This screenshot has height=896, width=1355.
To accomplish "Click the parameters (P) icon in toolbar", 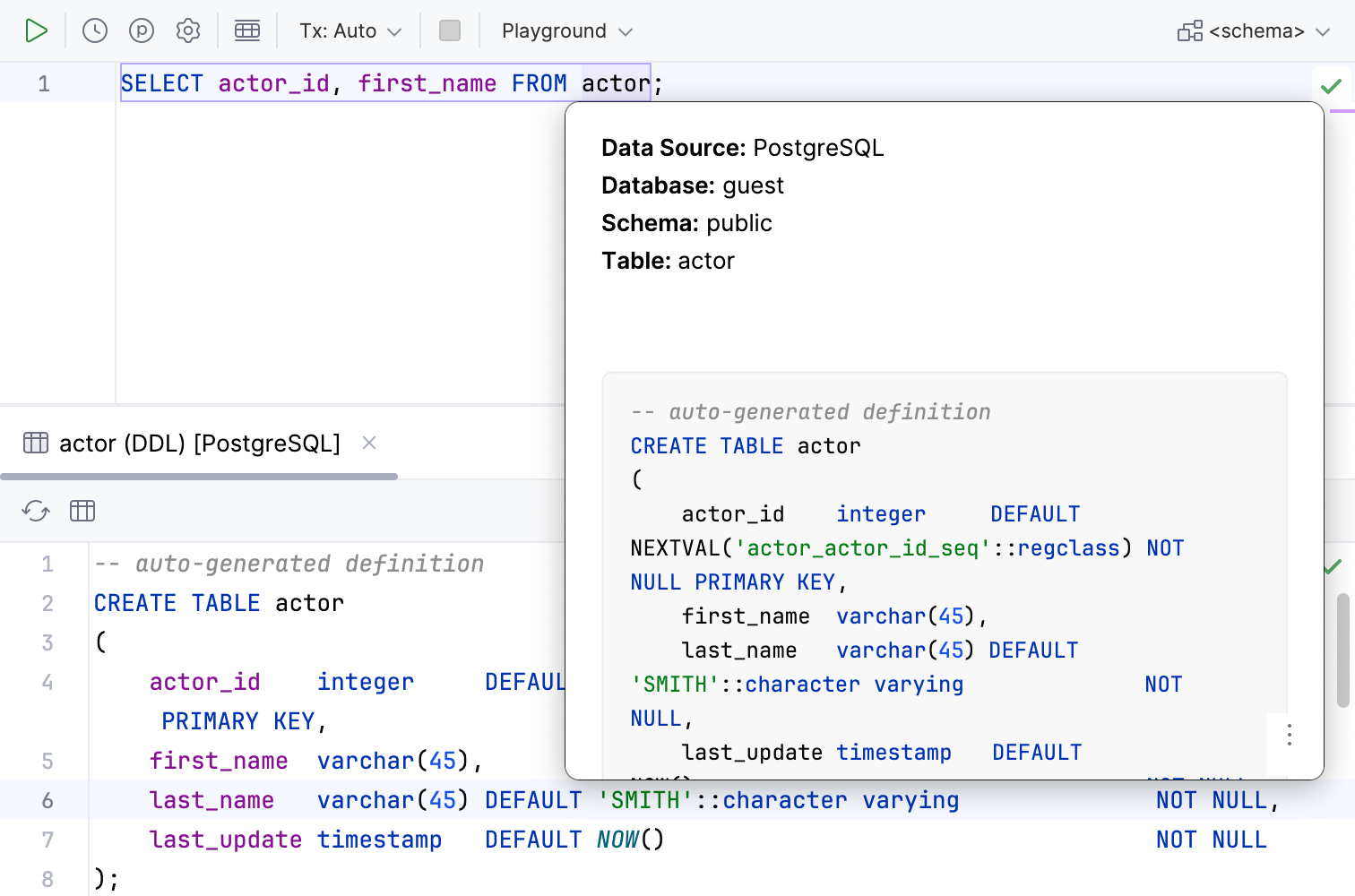I will (x=140, y=30).
